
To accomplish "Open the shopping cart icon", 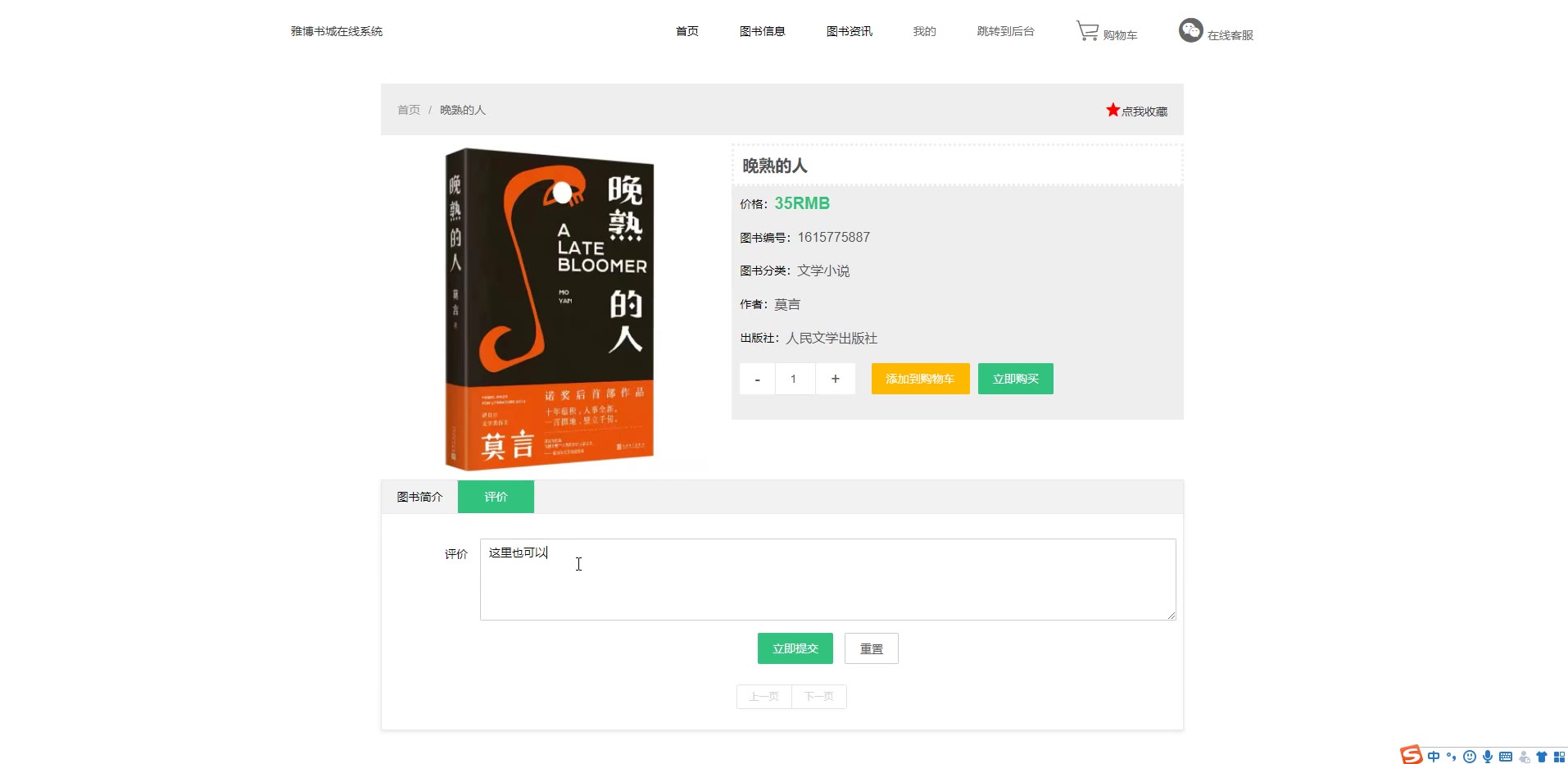I will click(x=1087, y=31).
